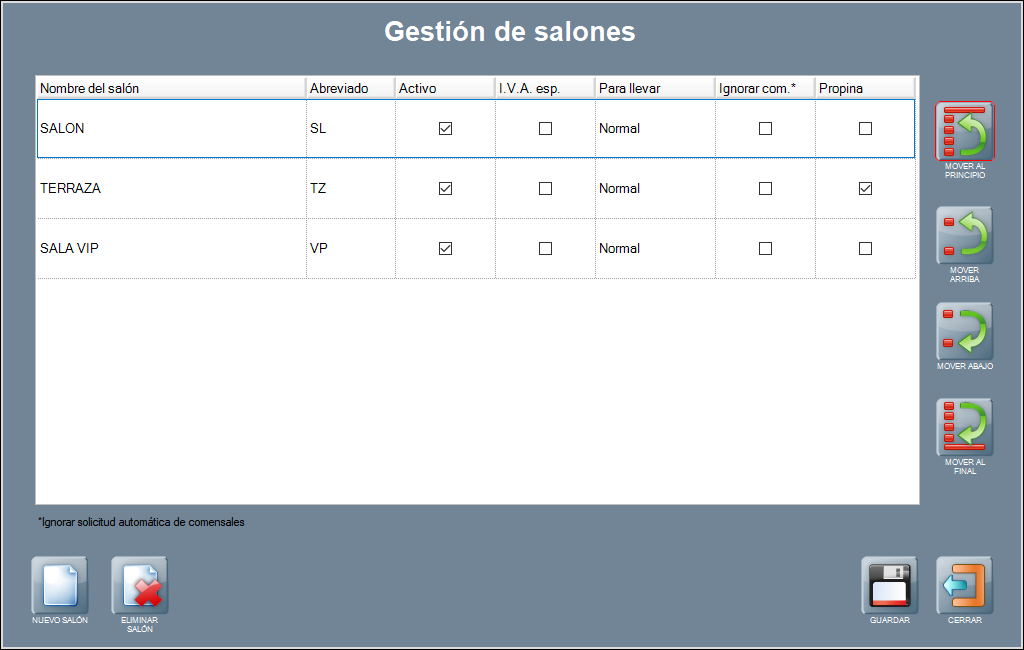The width and height of the screenshot is (1024, 650).
Task: Open Para llevar dropdown for TERRAZA
Action: coord(654,188)
